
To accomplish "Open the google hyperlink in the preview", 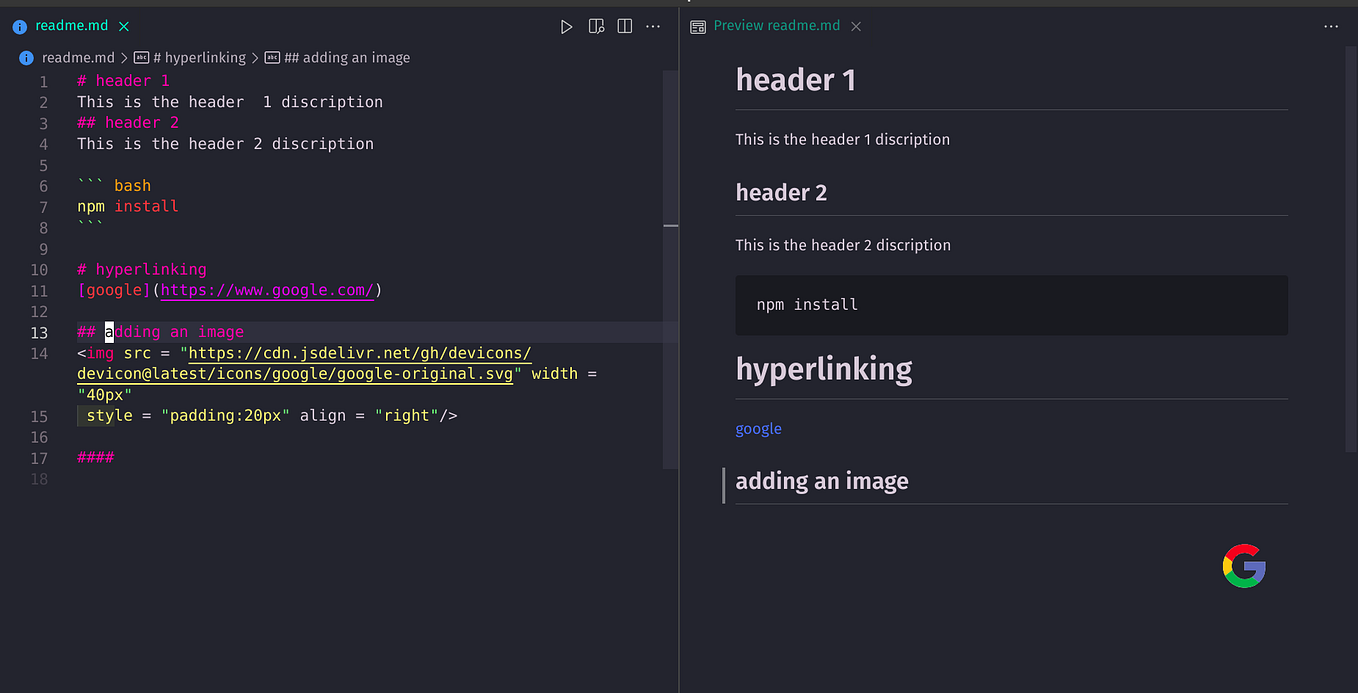I will (x=758, y=428).
